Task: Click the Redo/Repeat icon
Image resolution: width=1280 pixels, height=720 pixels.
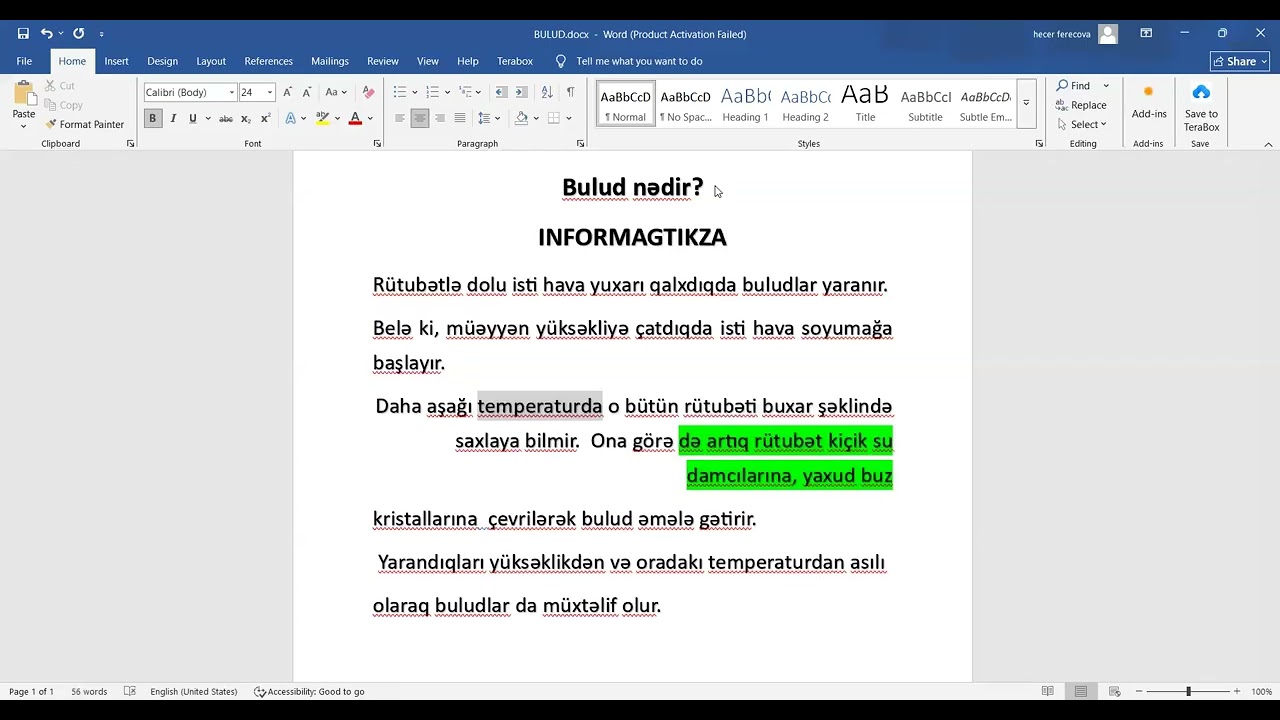Action: coord(79,34)
